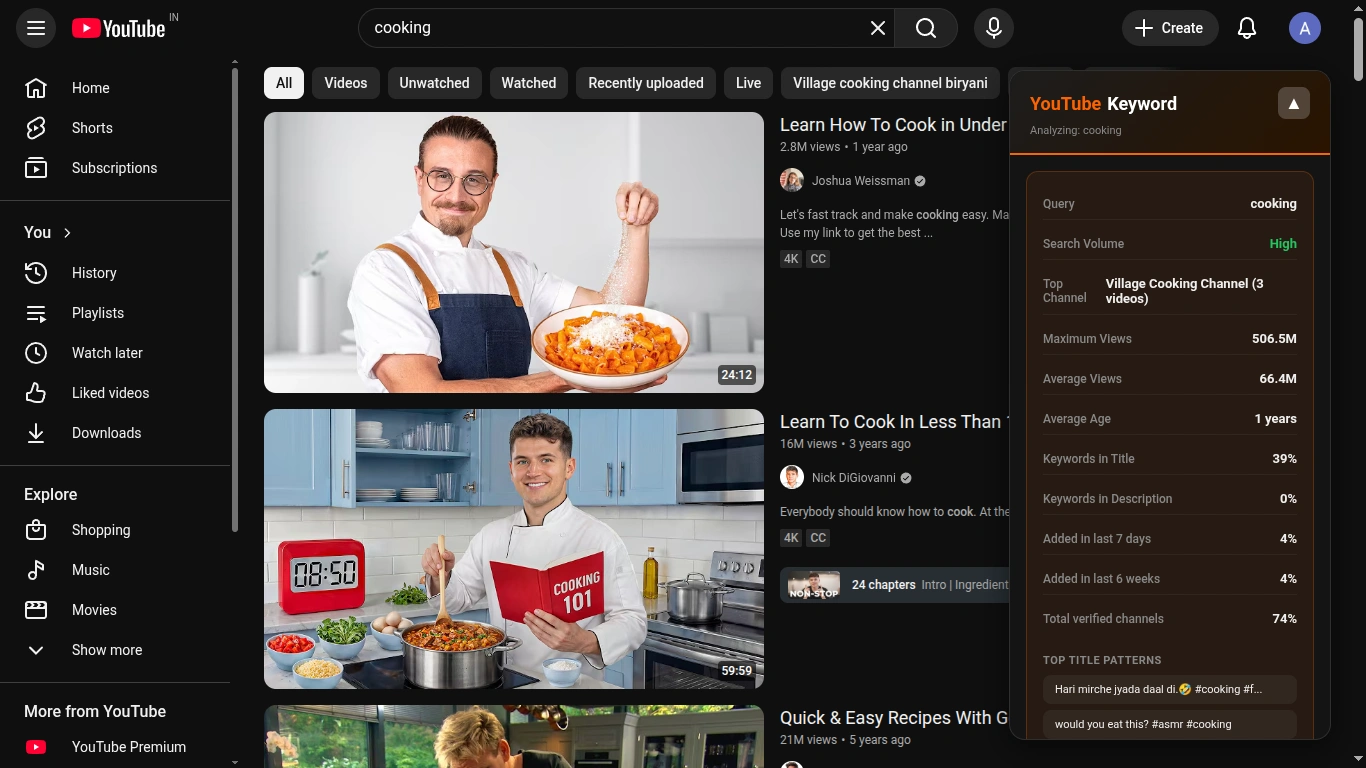Start voice search with microphone
Screen dimensions: 1366x768
(993, 28)
